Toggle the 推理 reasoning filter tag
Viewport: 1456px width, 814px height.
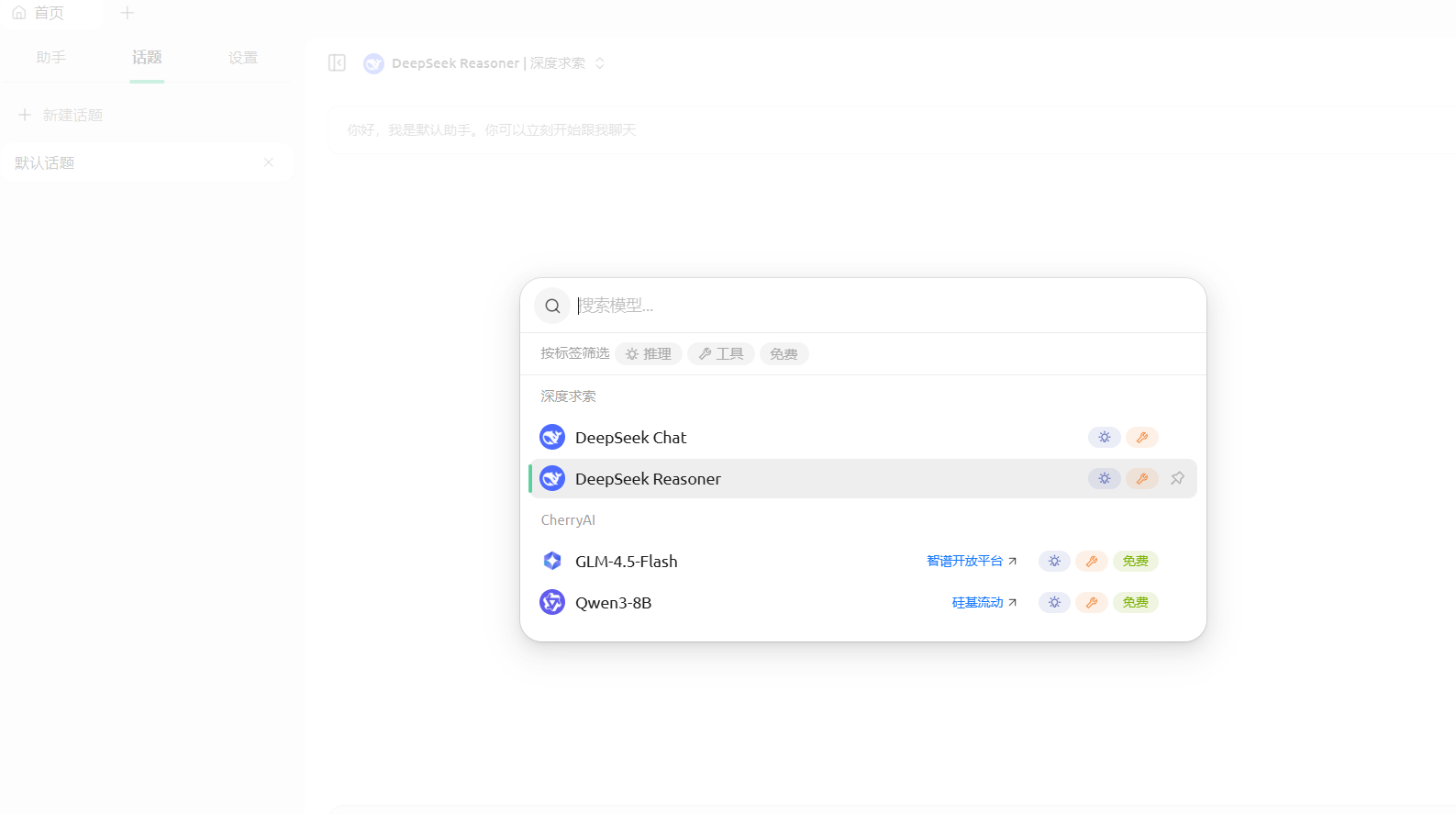[x=649, y=354]
